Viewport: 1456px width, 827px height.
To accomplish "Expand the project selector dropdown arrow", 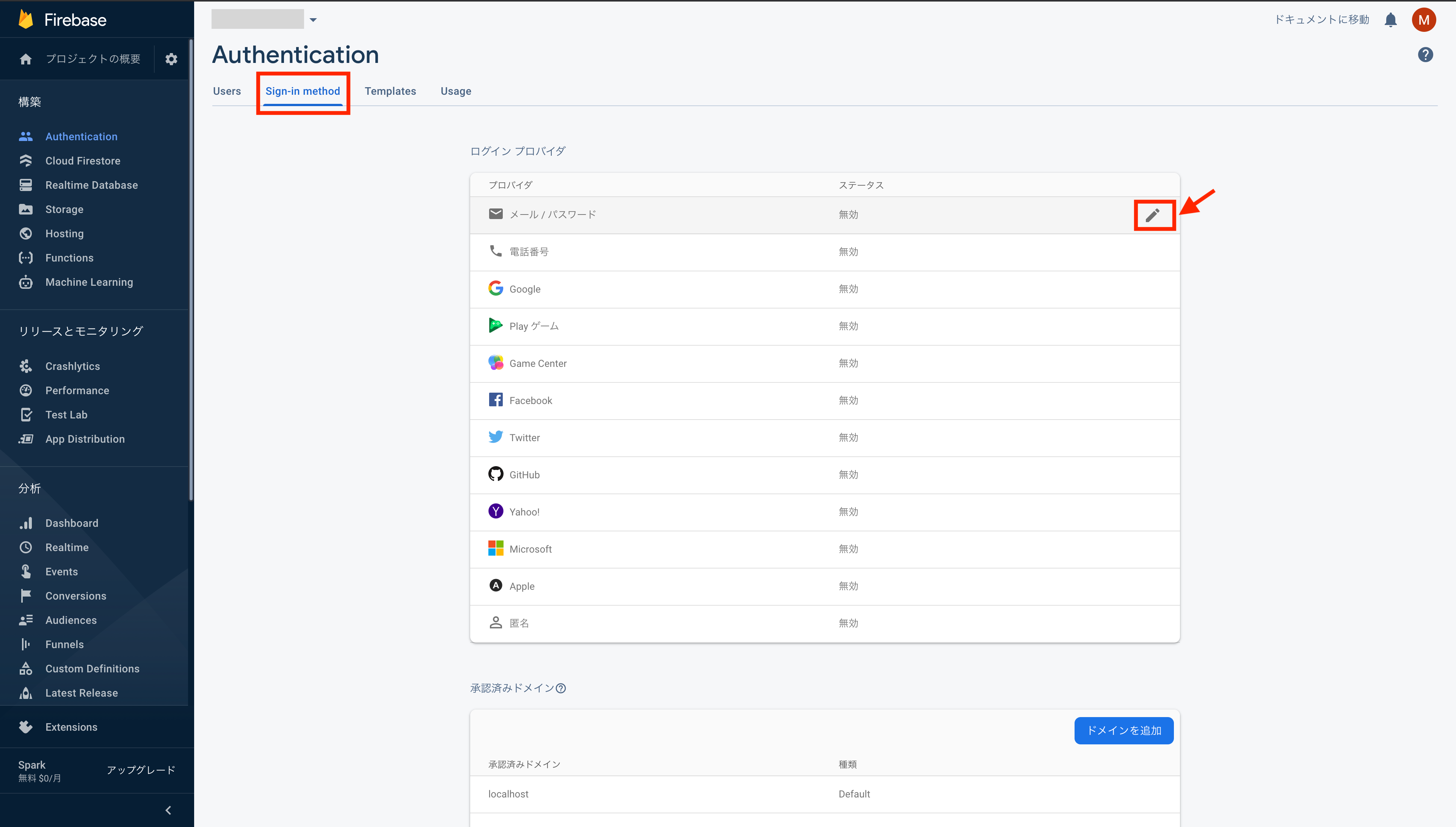I will tap(313, 20).
